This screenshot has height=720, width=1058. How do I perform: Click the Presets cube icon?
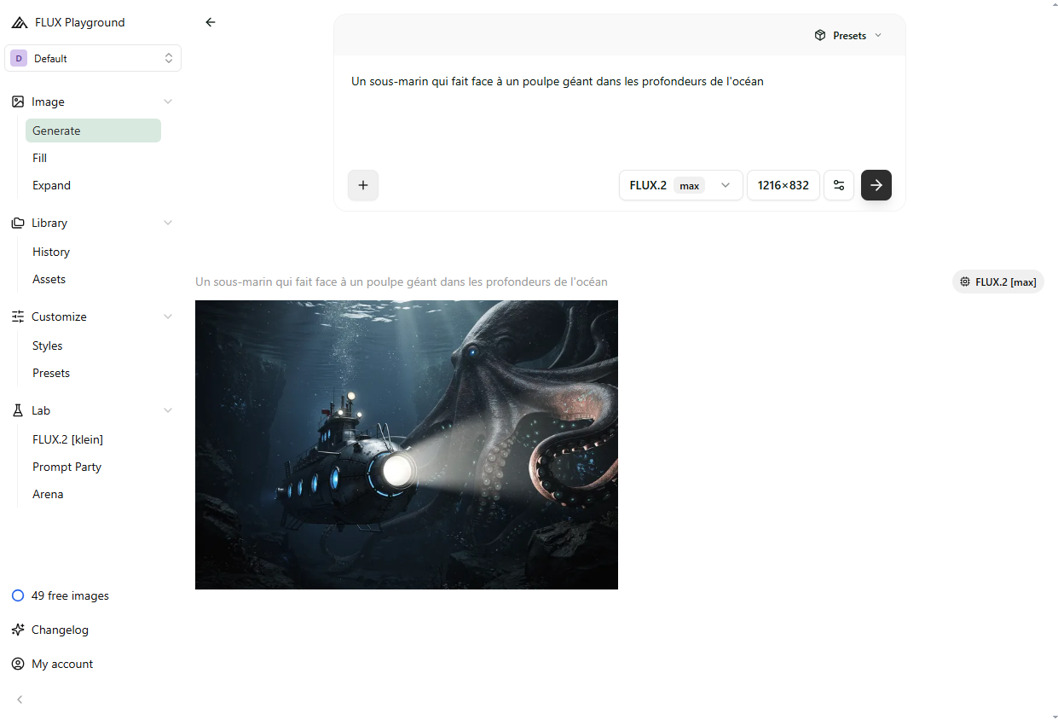(820, 35)
